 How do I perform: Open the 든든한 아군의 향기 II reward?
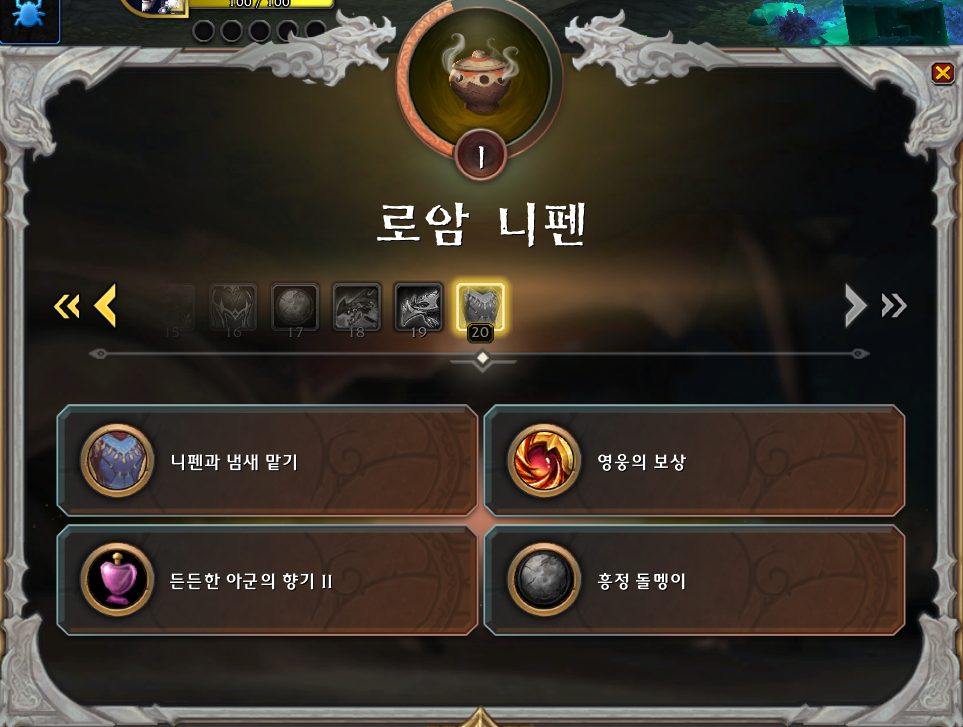tap(267, 580)
